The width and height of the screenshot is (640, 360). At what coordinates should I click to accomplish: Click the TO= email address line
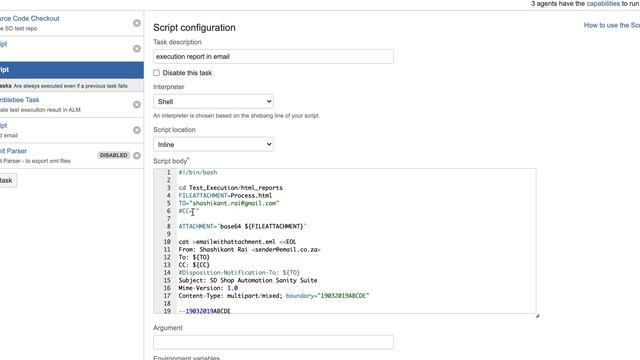tap(229, 203)
